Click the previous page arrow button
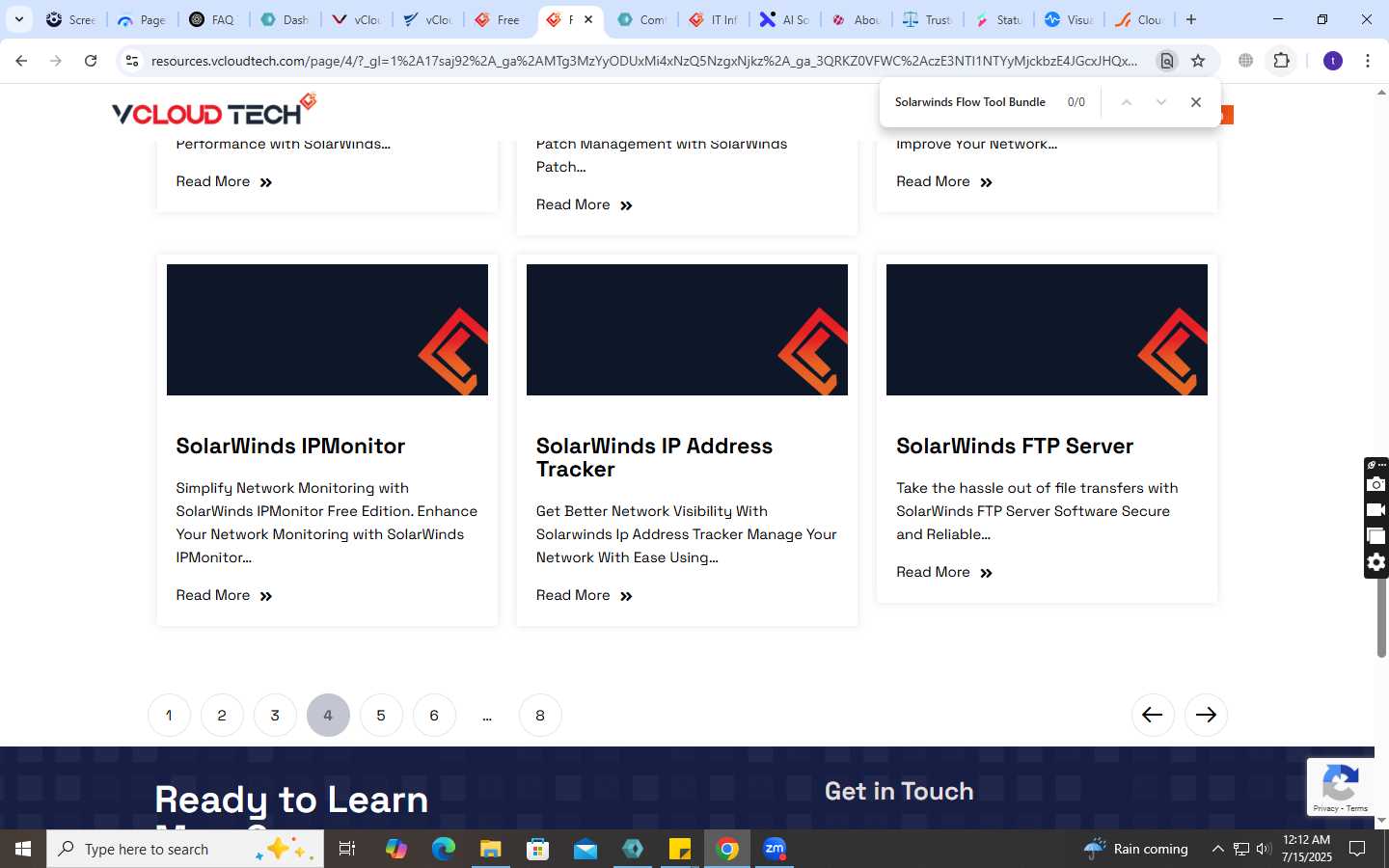Viewport: 1389px width, 868px height. pyautogui.click(x=1153, y=715)
